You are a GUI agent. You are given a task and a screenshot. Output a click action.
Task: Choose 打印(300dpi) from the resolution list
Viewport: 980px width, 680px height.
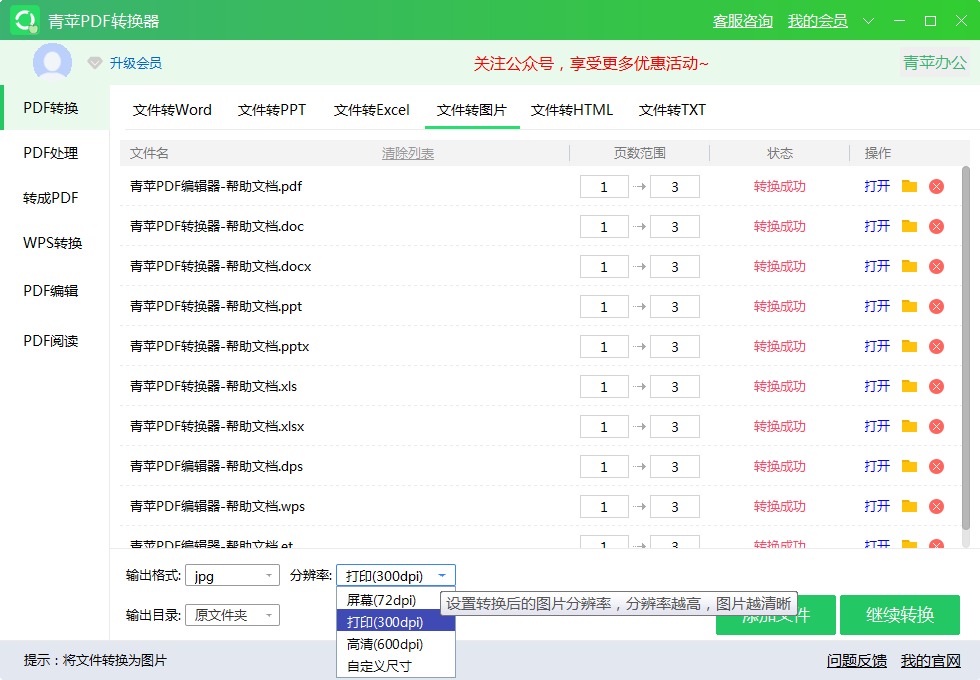click(396, 622)
